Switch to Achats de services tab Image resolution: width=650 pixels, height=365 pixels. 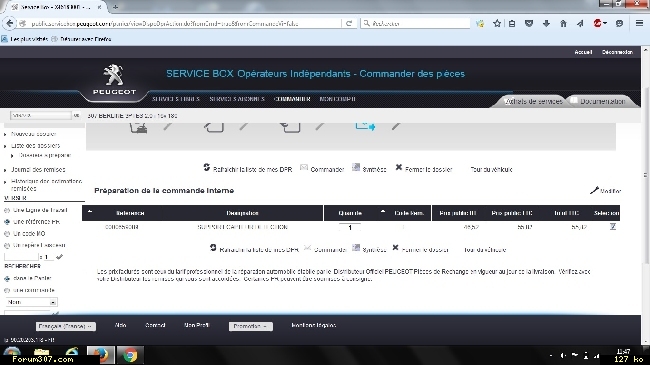(x=533, y=101)
